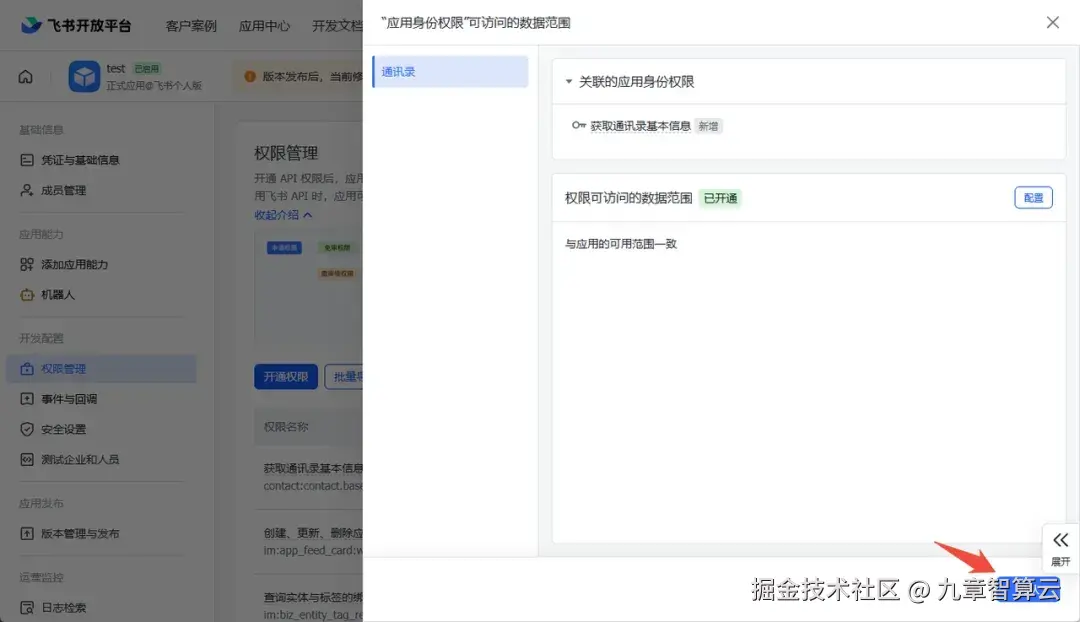
Task: Click the 配置 button next to 已开通
Action: point(1033,197)
